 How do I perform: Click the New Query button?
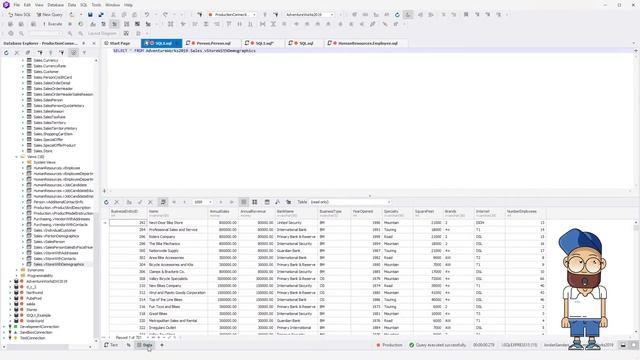pyautogui.click(x=50, y=14)
